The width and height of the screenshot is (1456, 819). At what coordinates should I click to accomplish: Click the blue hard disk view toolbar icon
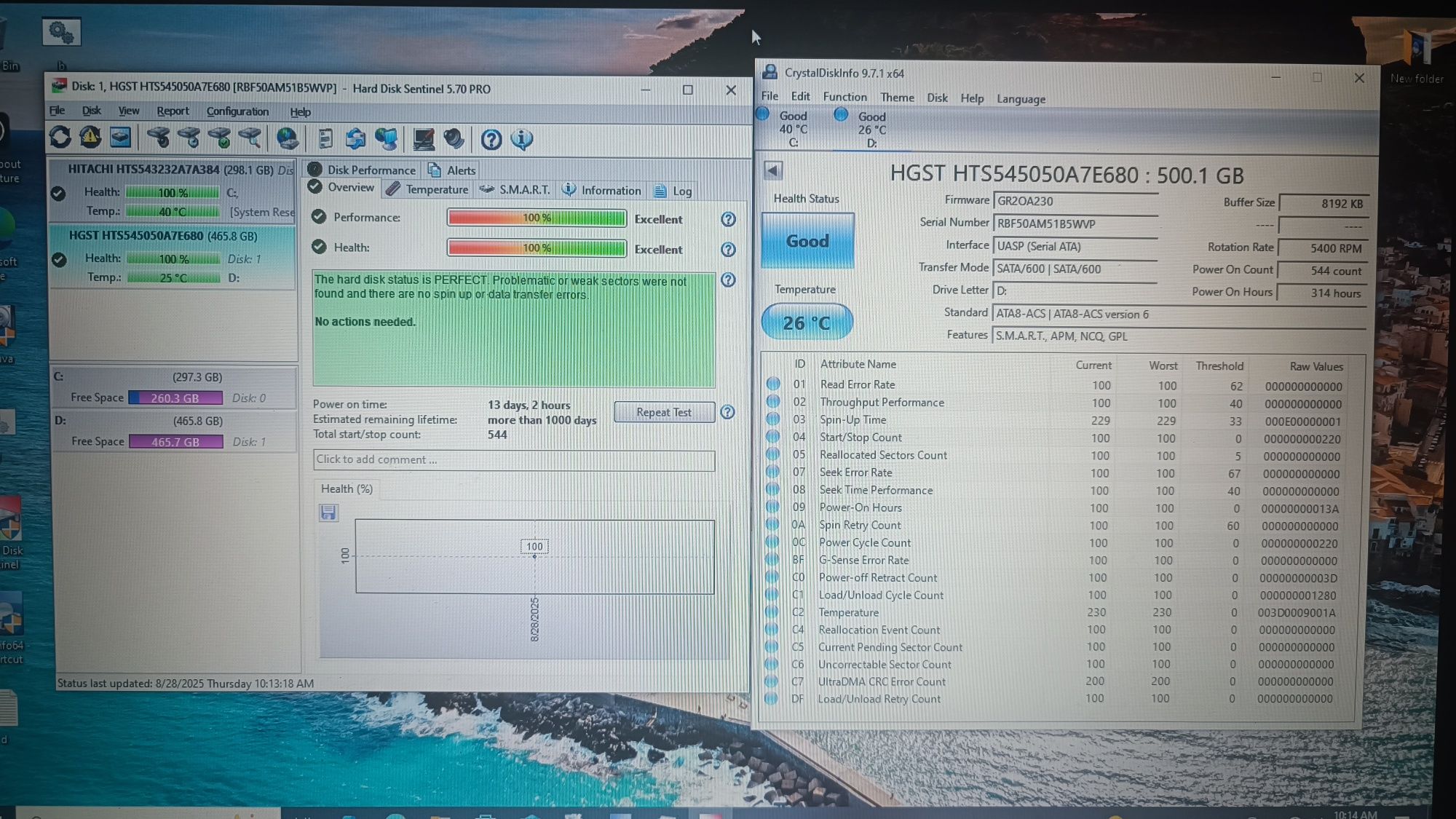pyautogui.click(x=121, y=137)
